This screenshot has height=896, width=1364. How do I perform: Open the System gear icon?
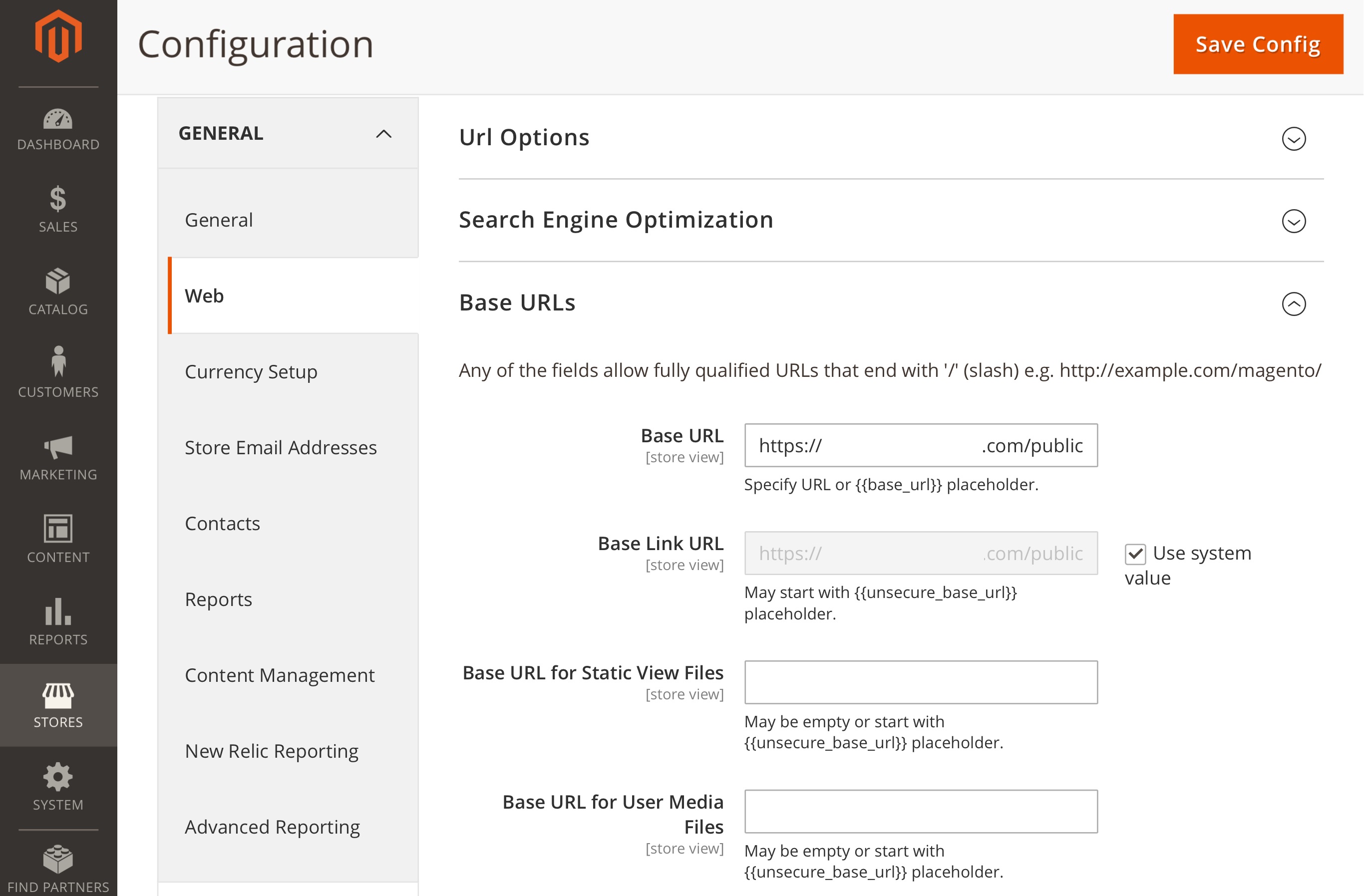tap(58, 777)
